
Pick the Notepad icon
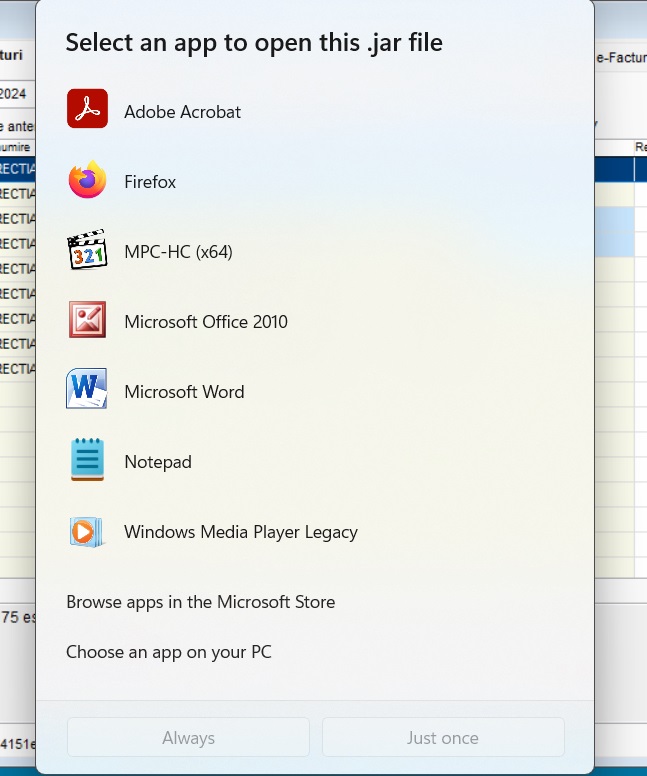click(x=88, y=459)
